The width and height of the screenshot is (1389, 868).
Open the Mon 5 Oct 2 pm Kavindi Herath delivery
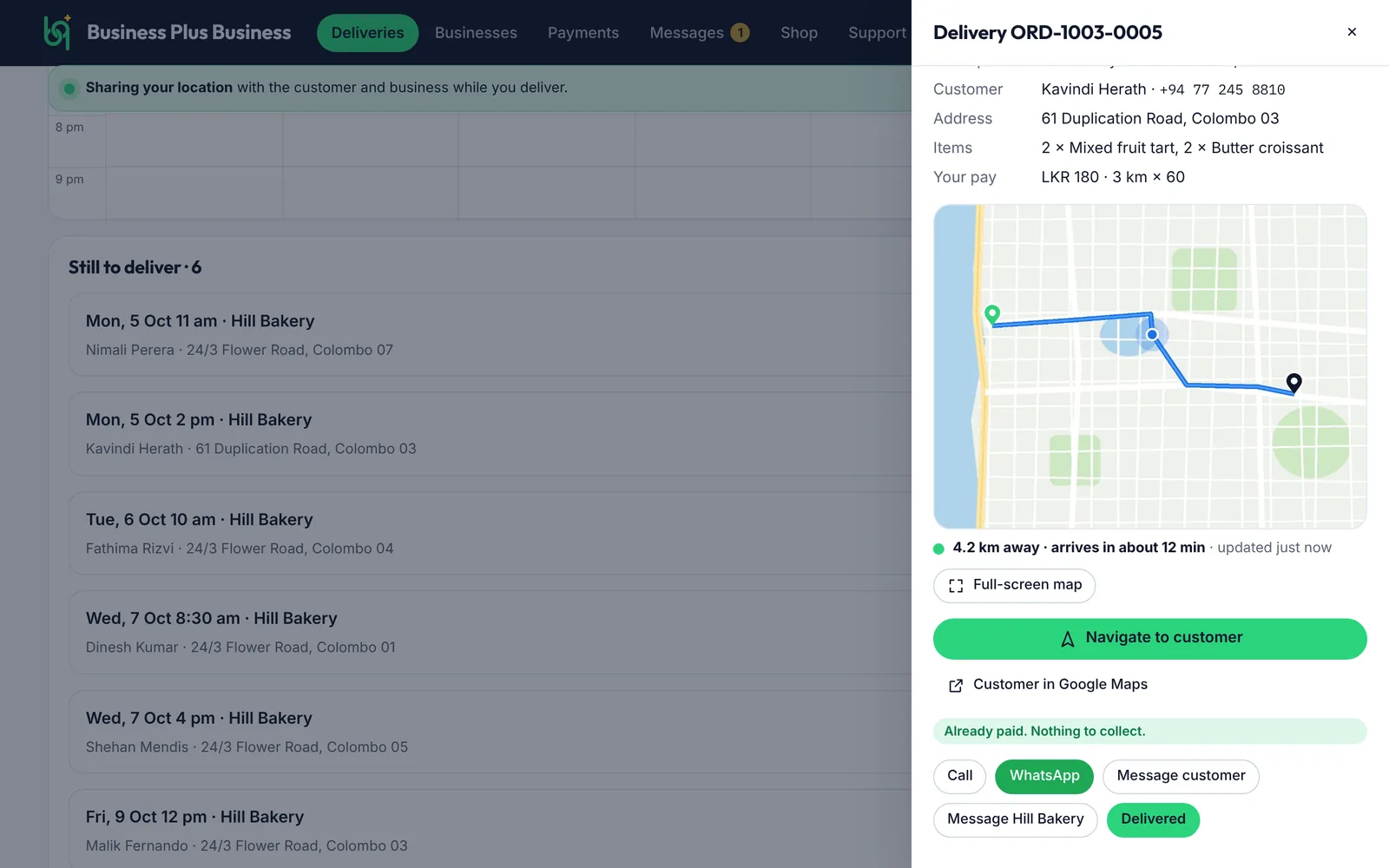coord(490,434)
